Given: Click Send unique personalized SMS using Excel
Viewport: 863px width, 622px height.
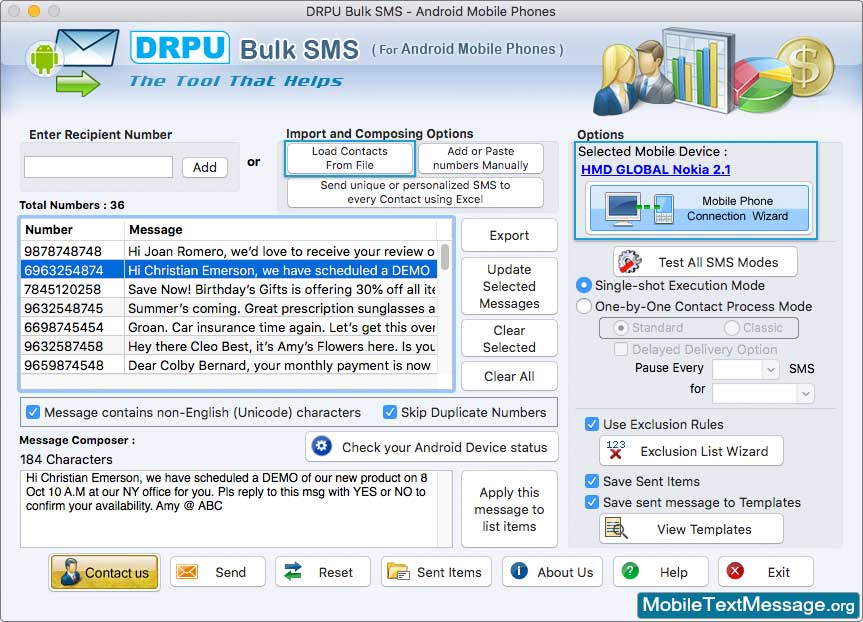Looking at the screenshot, I should click(x=415, y=192).
